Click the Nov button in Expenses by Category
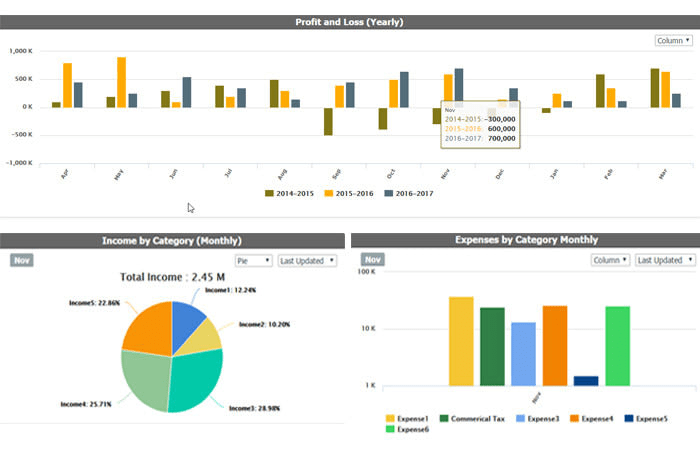700x468 pixels. pos(373,259)
